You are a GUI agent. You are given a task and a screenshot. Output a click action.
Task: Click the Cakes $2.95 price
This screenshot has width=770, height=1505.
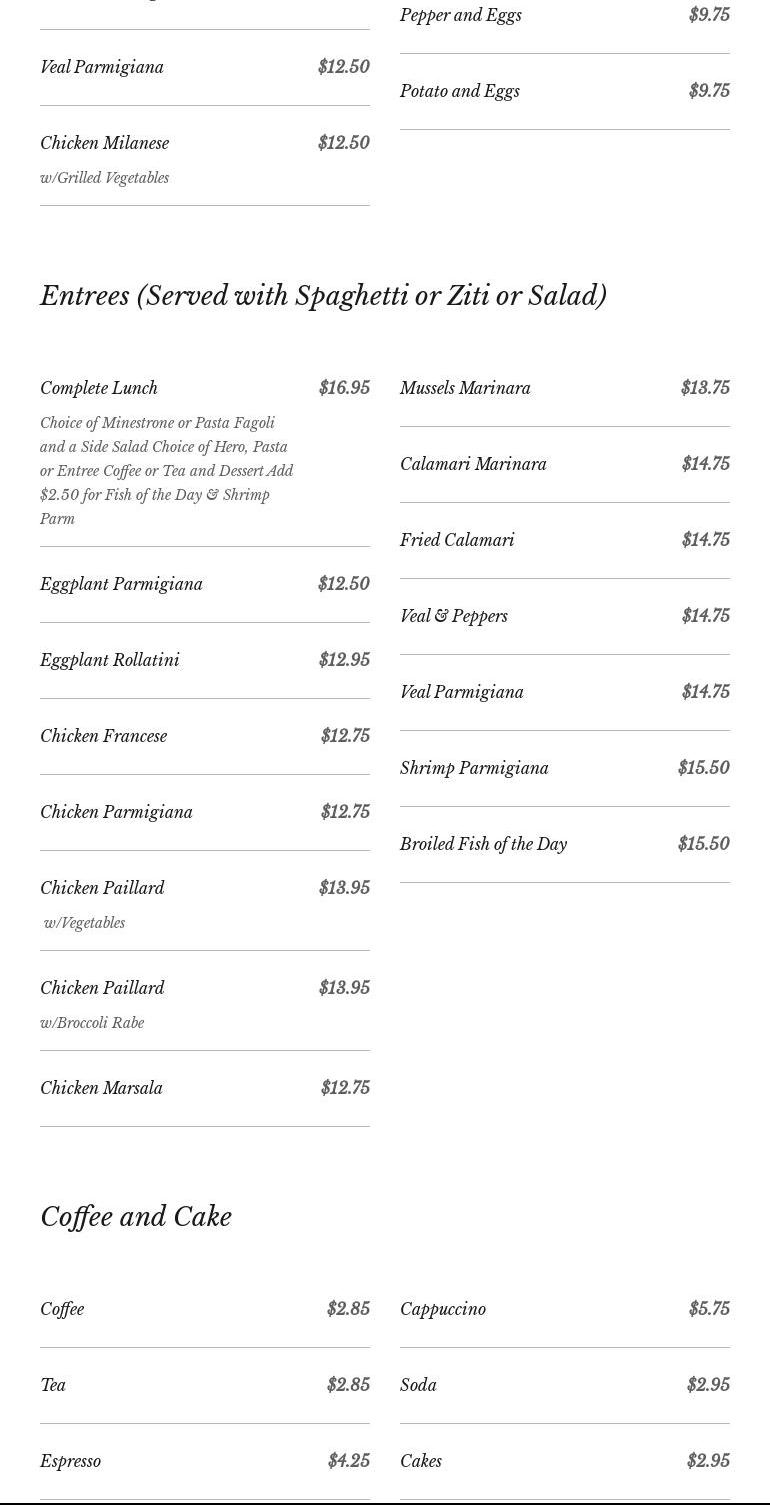[x=708, y=1461]
